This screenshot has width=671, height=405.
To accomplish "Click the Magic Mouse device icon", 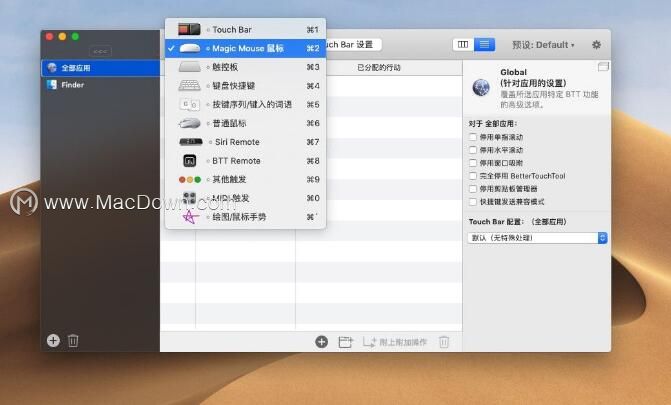I will (190, 48).
